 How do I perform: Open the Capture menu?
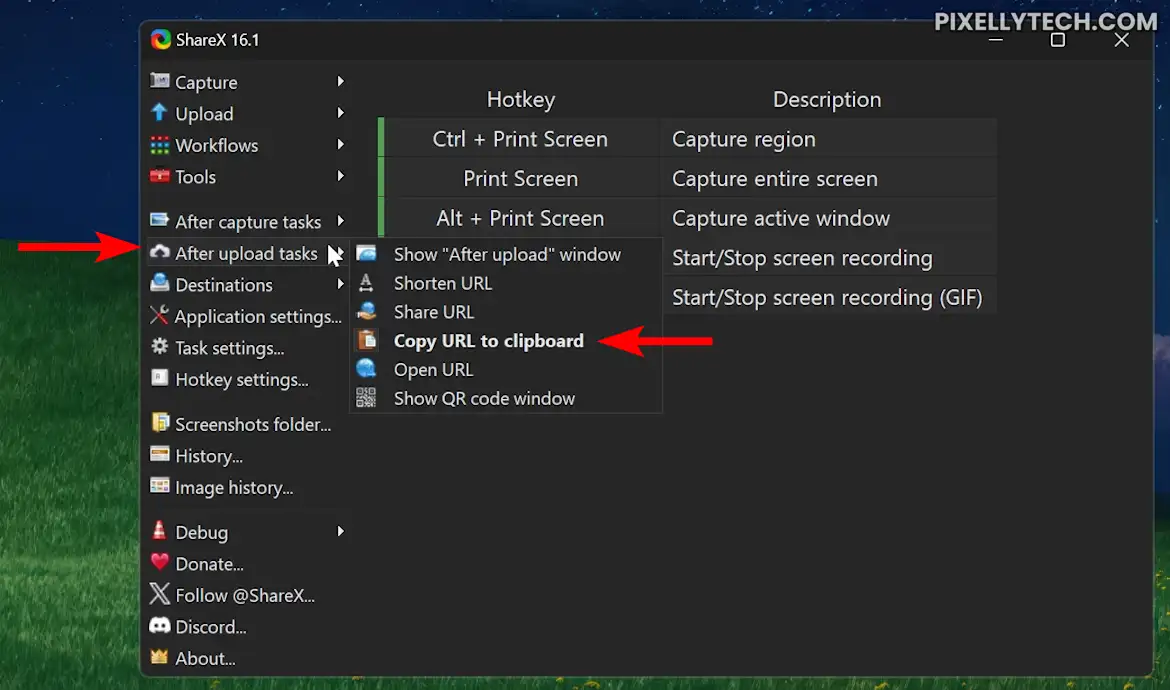[247, 82]
